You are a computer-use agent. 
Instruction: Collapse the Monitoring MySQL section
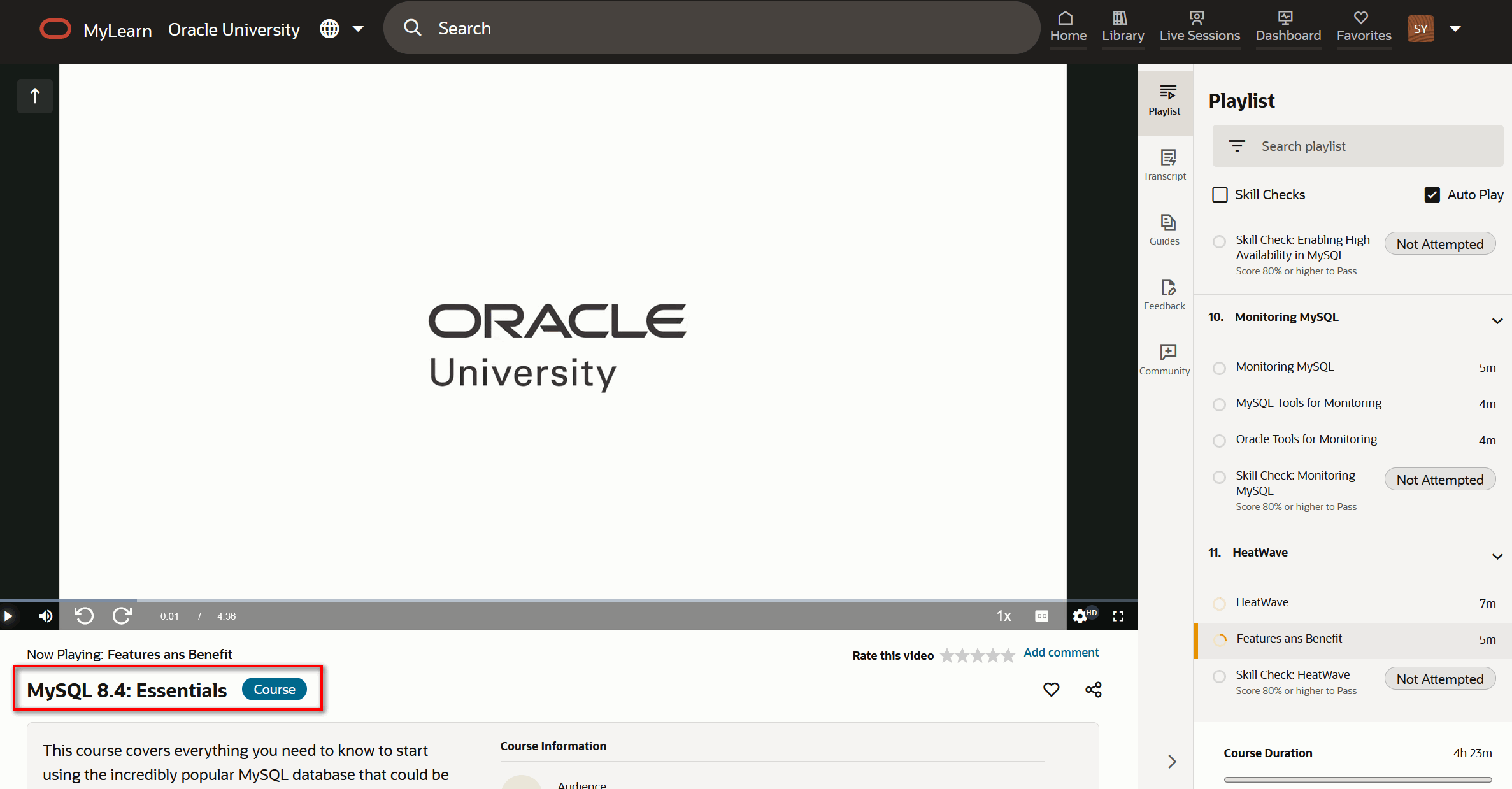1497,320
